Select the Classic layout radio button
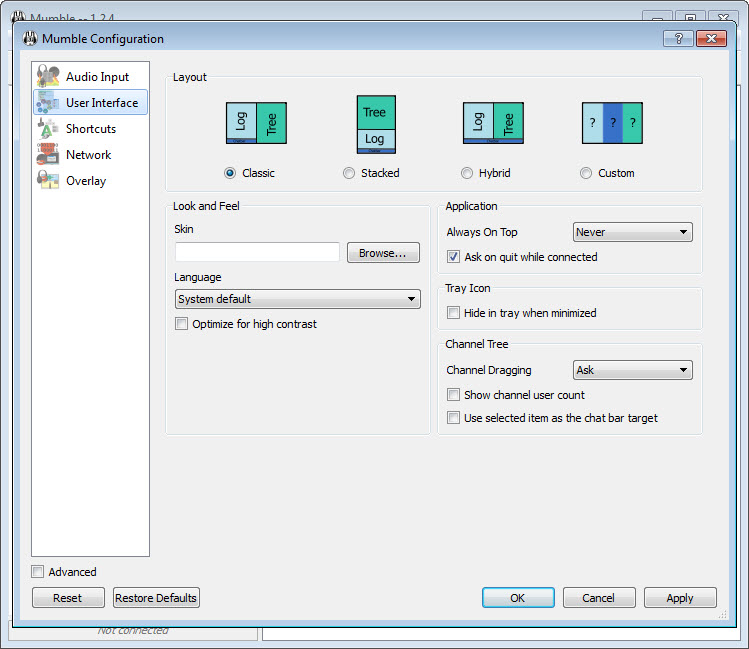This screenshot has height=649, width=749. (230, 173)
